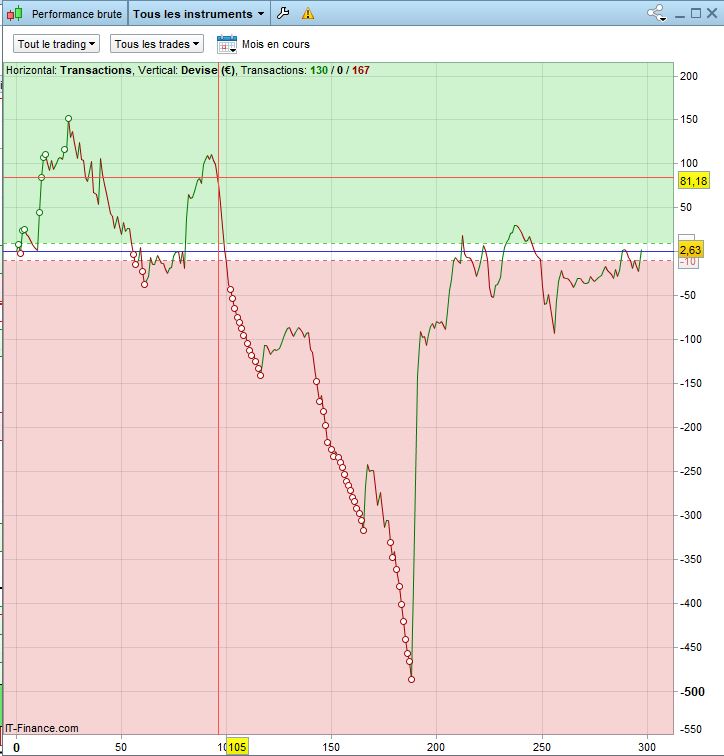Click the candlestick chart icon in title bar
The width and height of the screenshot is (724, 756).
pos(15,14)
